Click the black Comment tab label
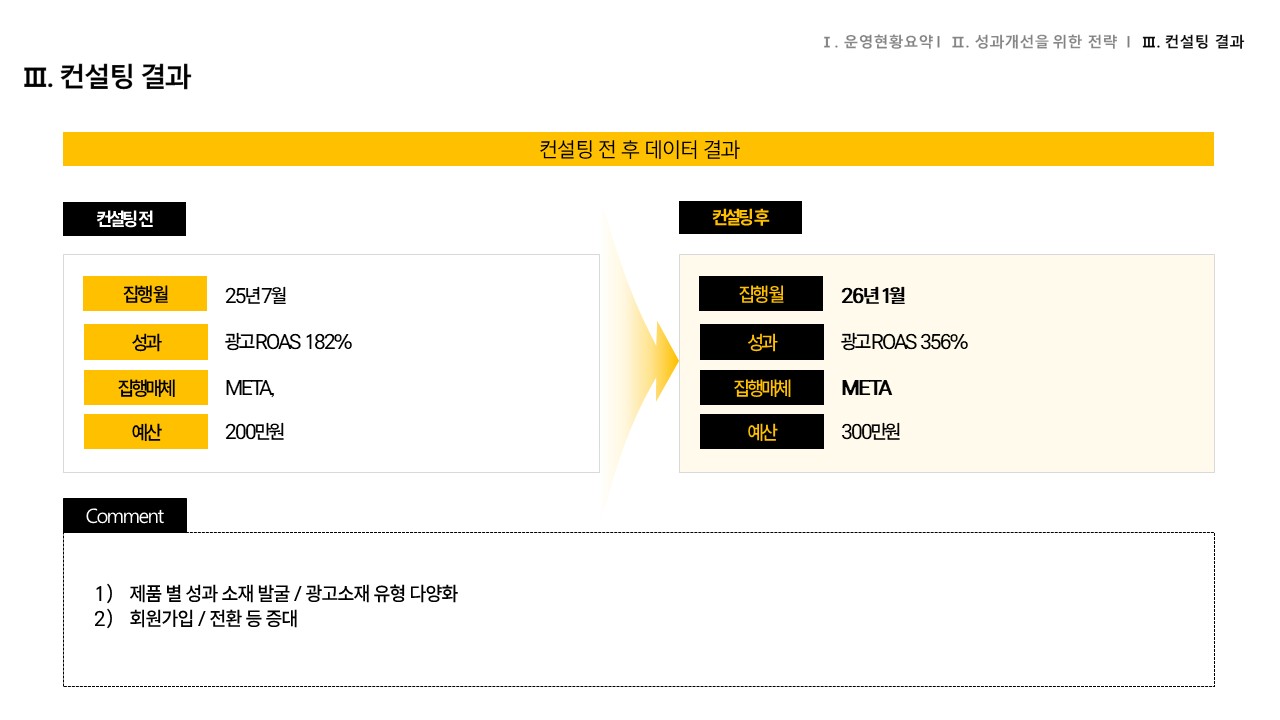The image size is (1280, 720). point(124,516)
